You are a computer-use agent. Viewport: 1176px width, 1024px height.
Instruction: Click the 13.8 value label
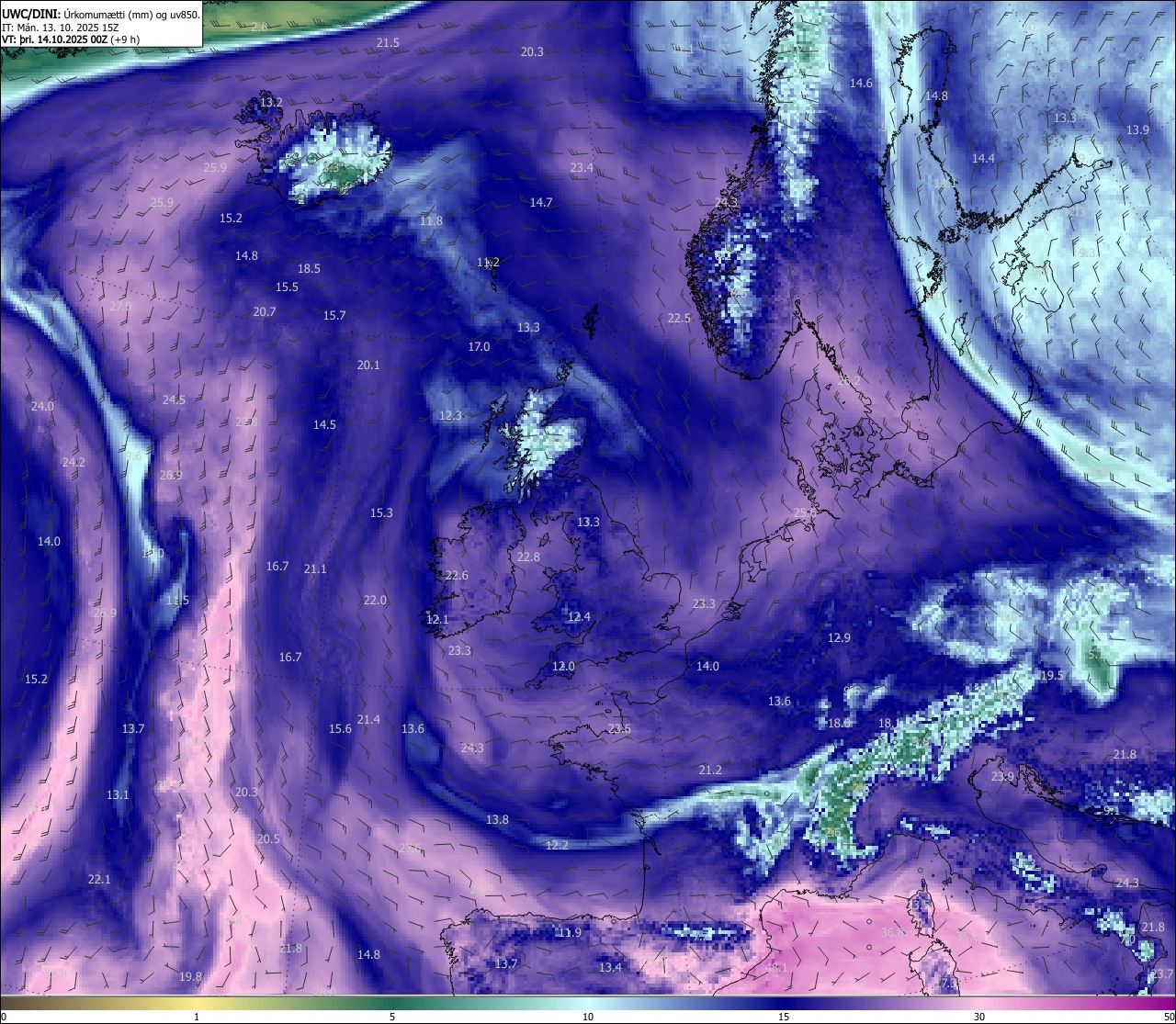coord(497,820)
